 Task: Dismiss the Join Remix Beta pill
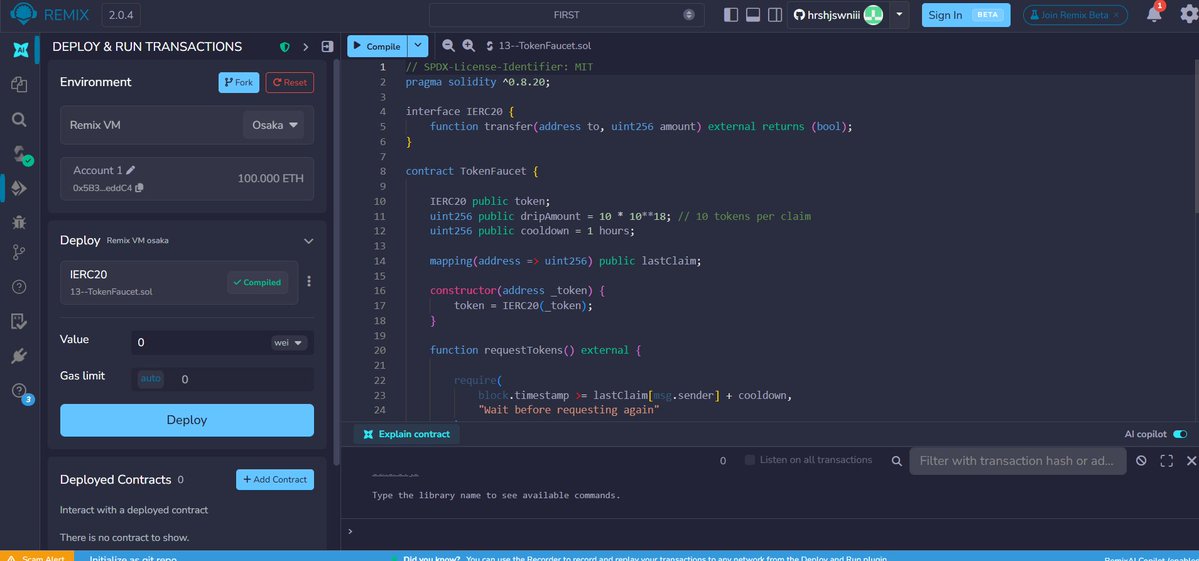(1116, 15)
